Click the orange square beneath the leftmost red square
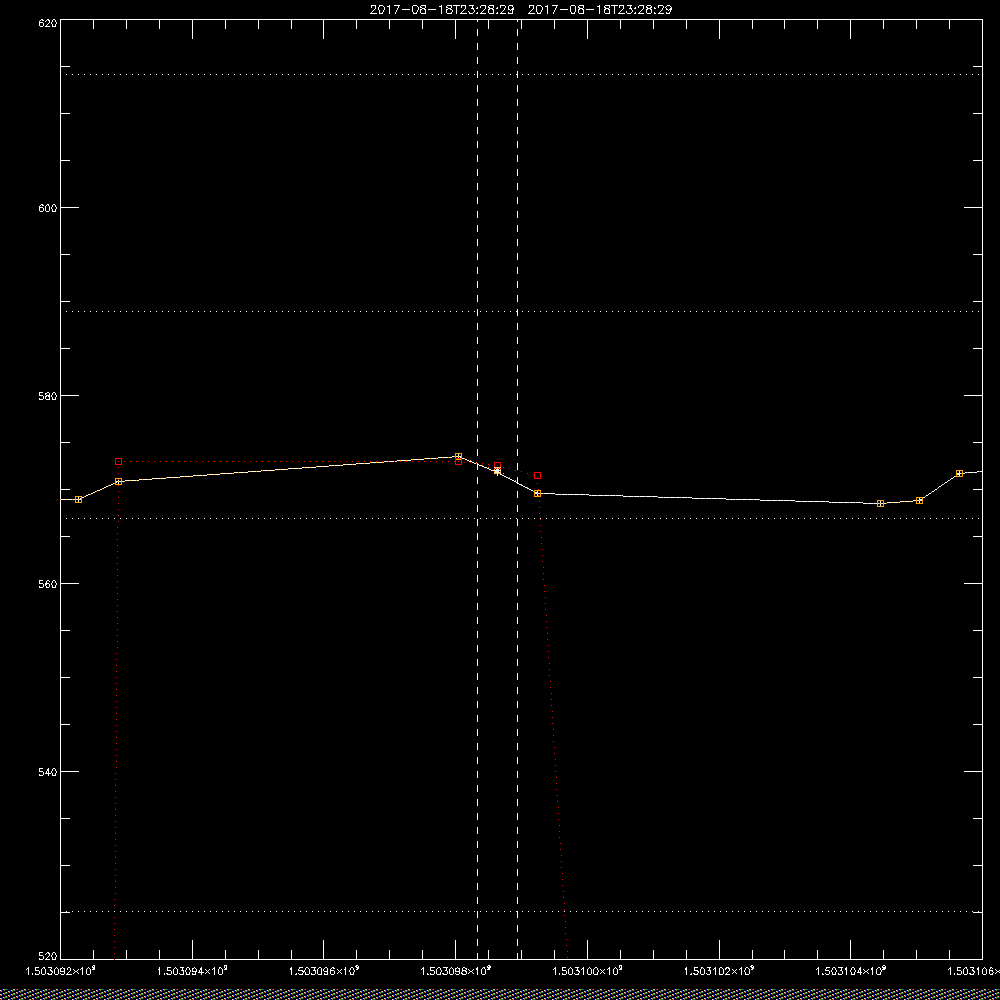Viewport: 1000px width, 1000px height. [119, 482]
